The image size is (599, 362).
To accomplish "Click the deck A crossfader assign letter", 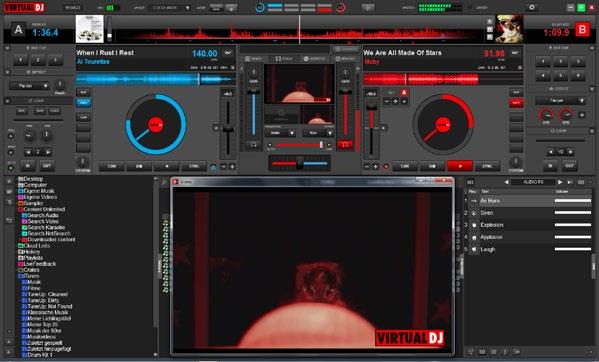I will click(x=18, y=30).
